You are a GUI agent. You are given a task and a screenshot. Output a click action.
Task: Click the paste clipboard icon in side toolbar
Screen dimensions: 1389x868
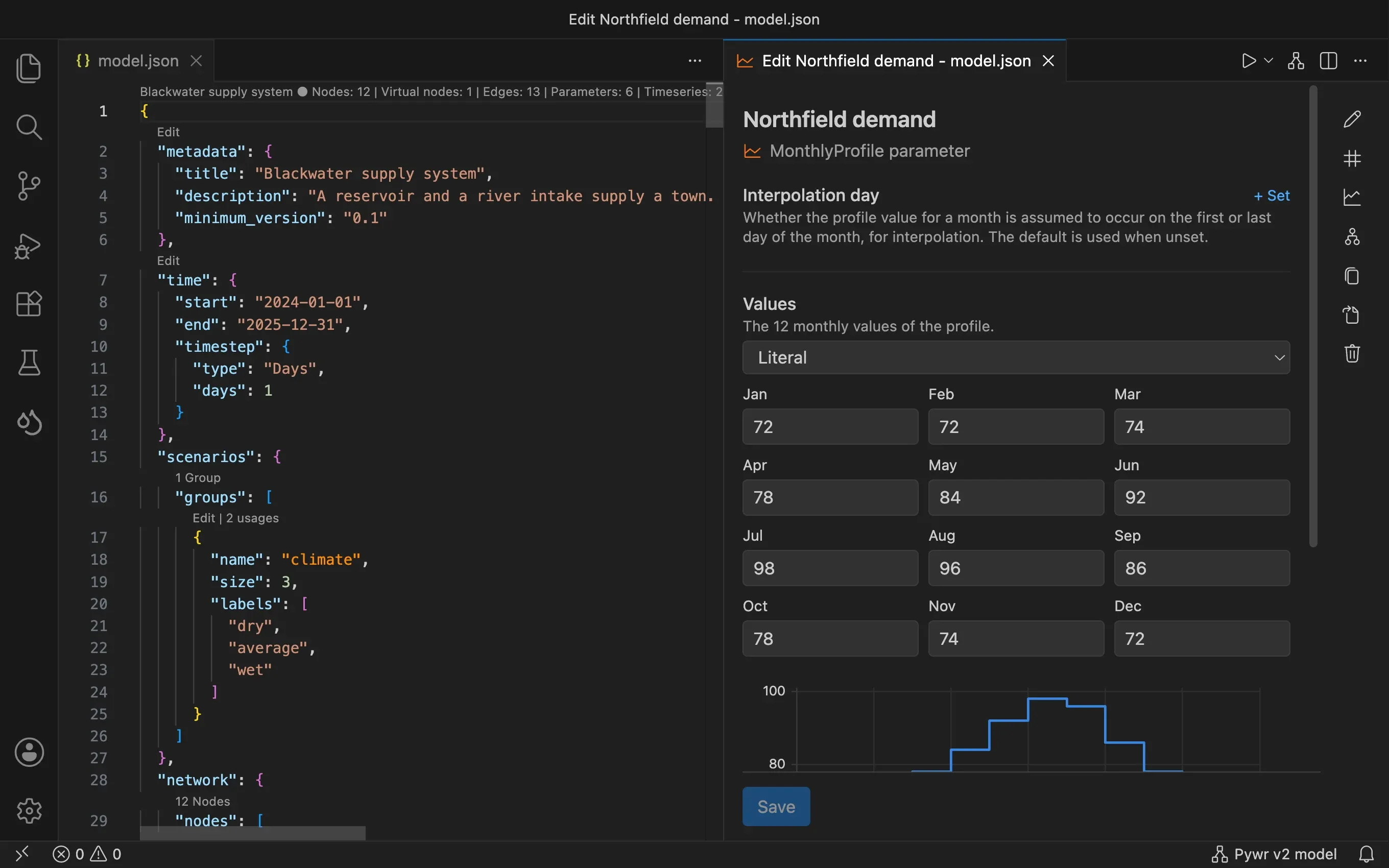(x=1352, y=315)
